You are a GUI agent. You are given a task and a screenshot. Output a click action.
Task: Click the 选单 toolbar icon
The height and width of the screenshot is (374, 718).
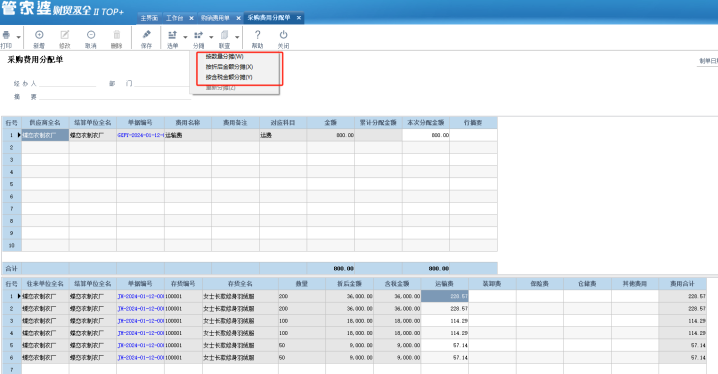[172, 35]
